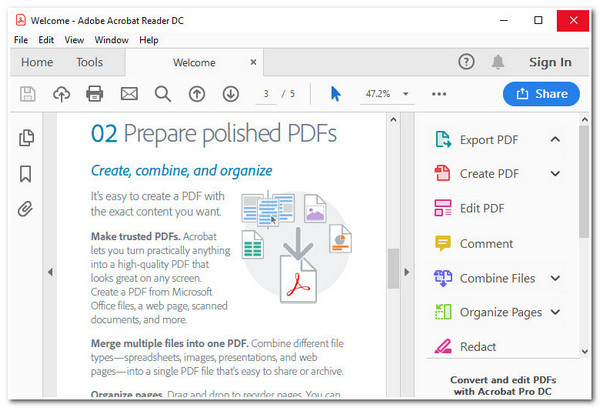Click the Redact tool label
Viewport: 600px width, 408px height.
tap(478, 346)
